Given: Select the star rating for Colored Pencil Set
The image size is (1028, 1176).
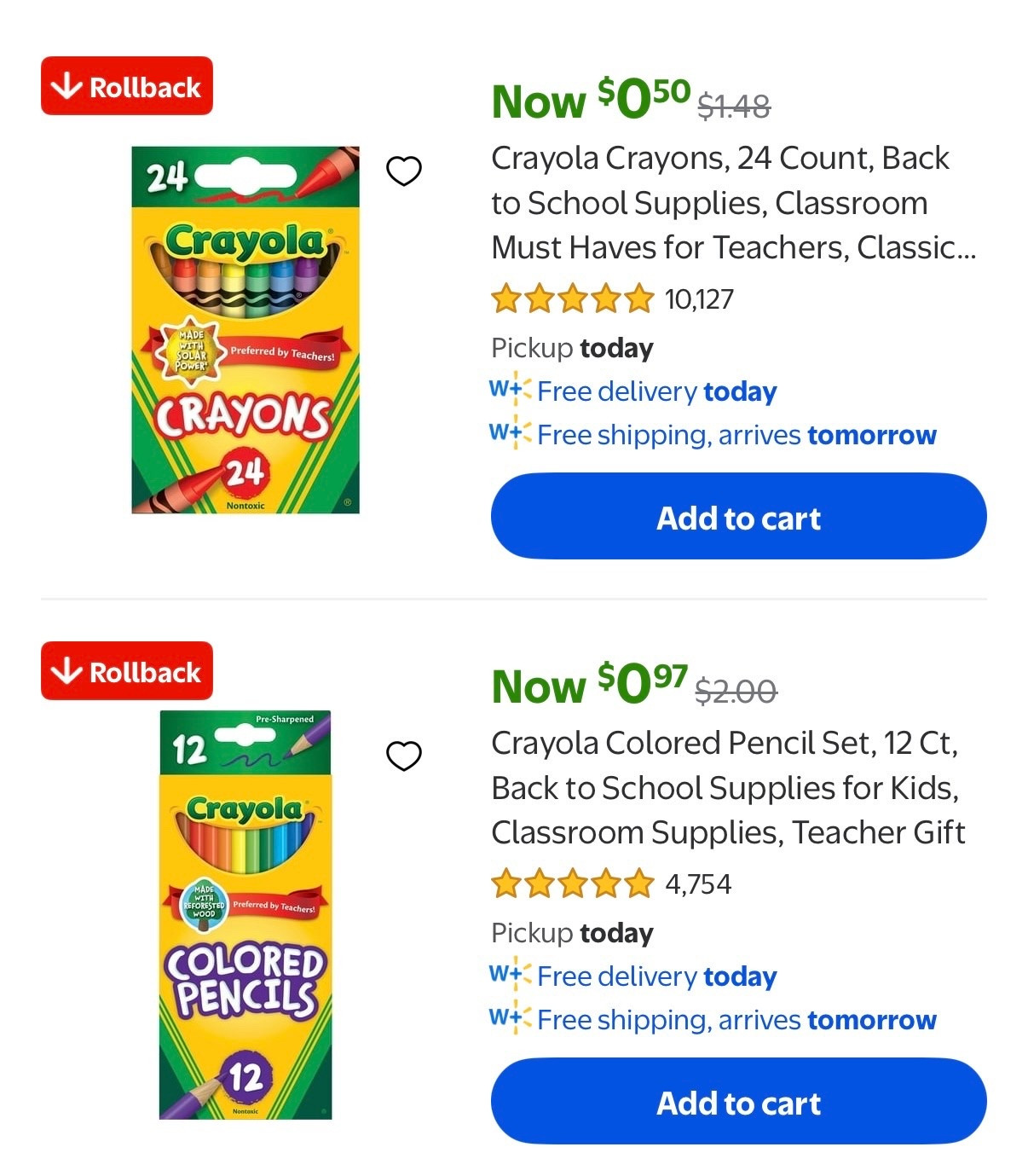Looking at the screenshot, I should [x=571, y=884].
